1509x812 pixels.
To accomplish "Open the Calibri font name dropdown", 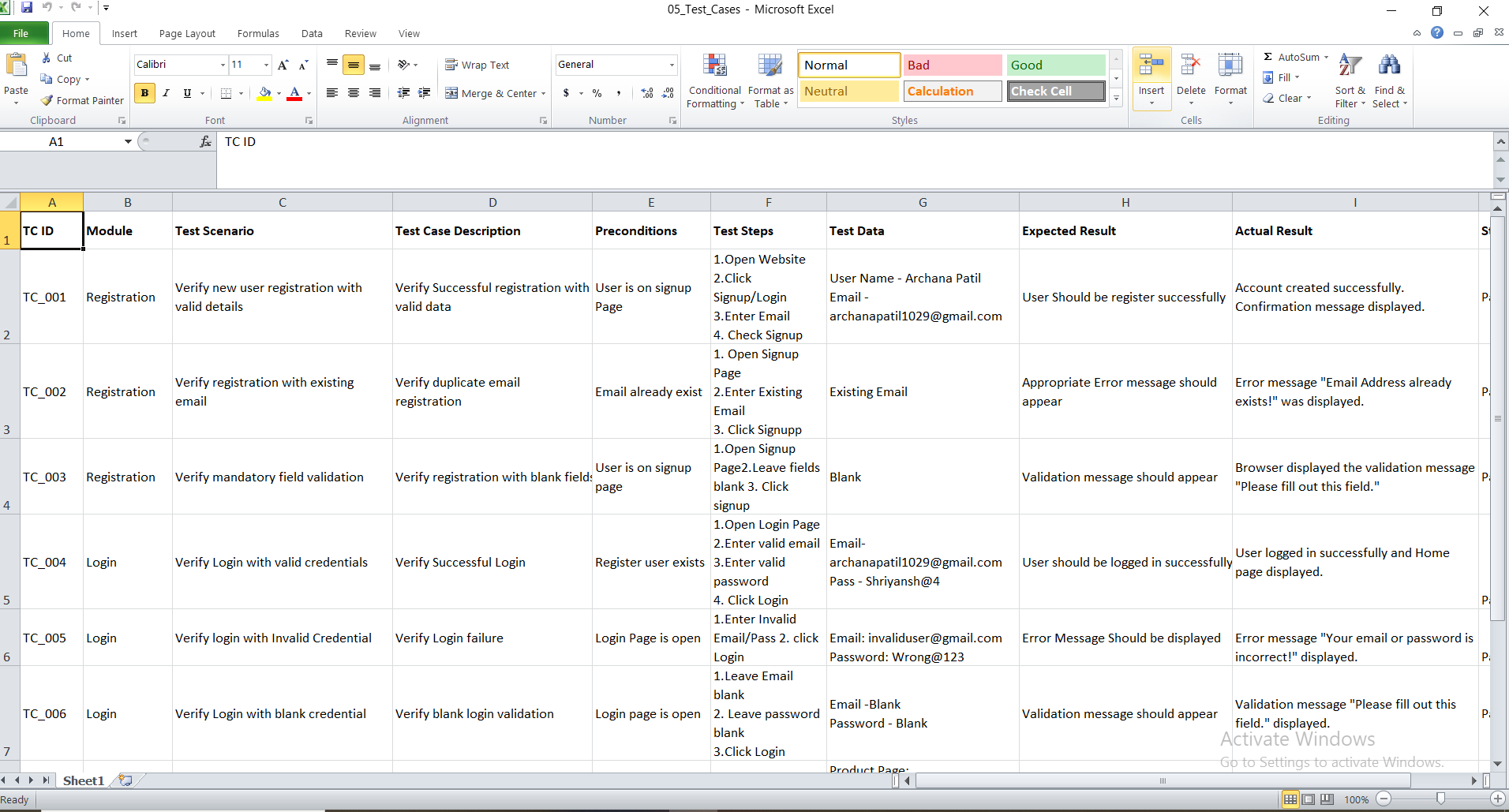I will (223, 65).
